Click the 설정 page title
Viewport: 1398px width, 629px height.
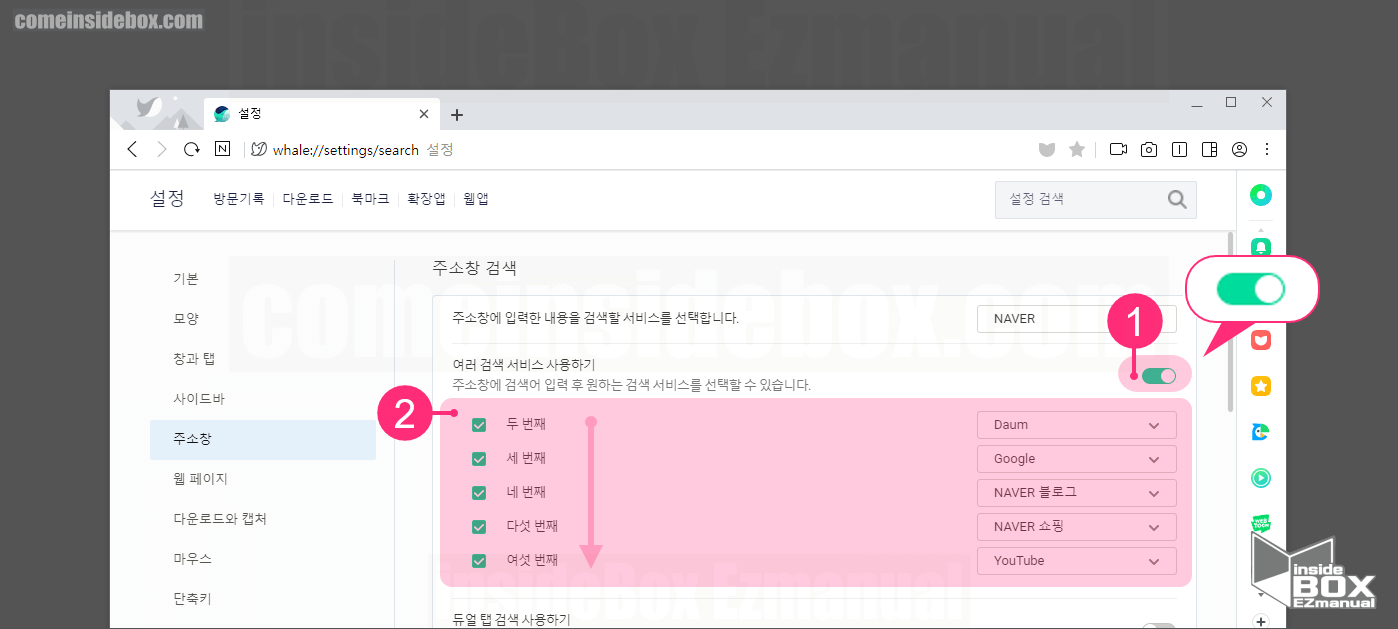[168, 198]
